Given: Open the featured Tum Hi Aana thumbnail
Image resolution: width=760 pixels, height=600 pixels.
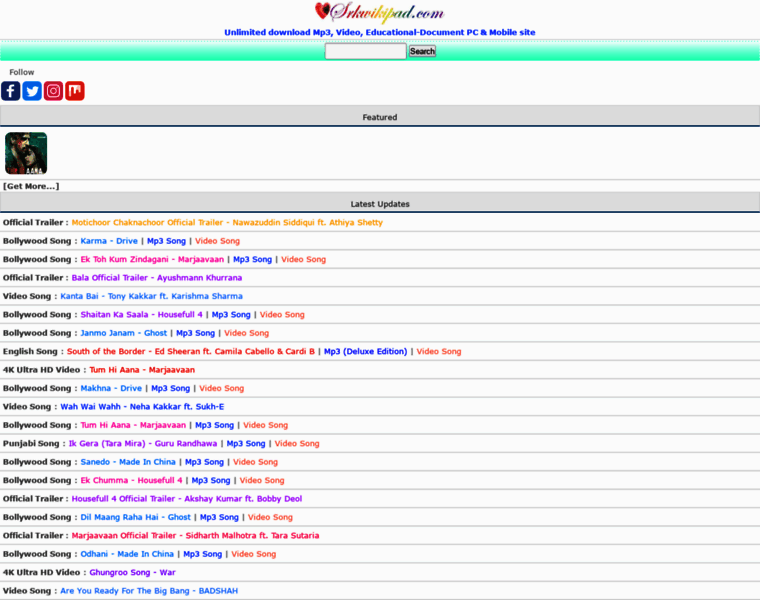Looking at the screenshot, I should click(x=26, y=153).
